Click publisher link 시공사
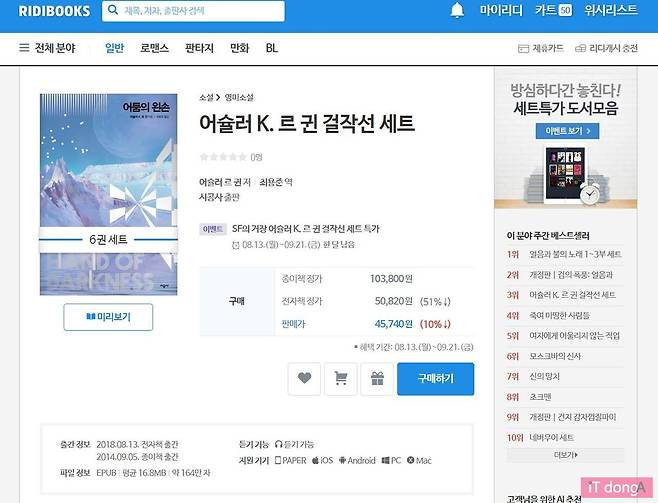 pos(211,197)
